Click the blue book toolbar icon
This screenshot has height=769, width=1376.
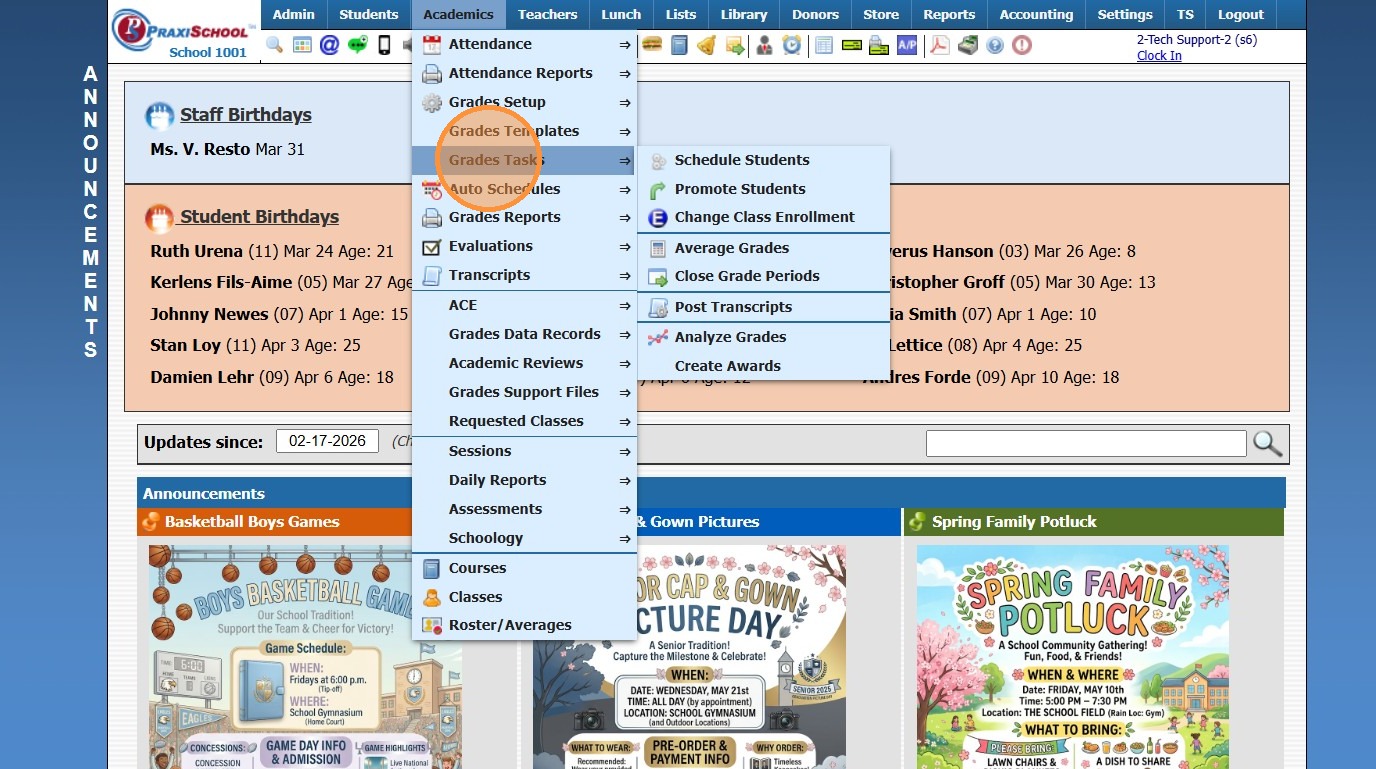(680, 45)
